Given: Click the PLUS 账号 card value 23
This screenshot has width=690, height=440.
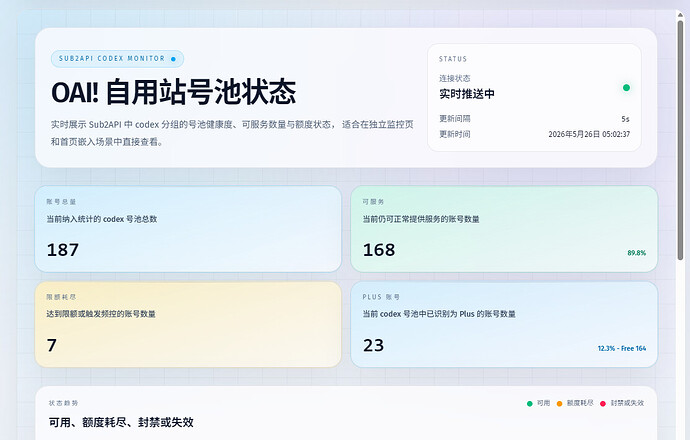Looking at the screenshot, I should 374,345.
